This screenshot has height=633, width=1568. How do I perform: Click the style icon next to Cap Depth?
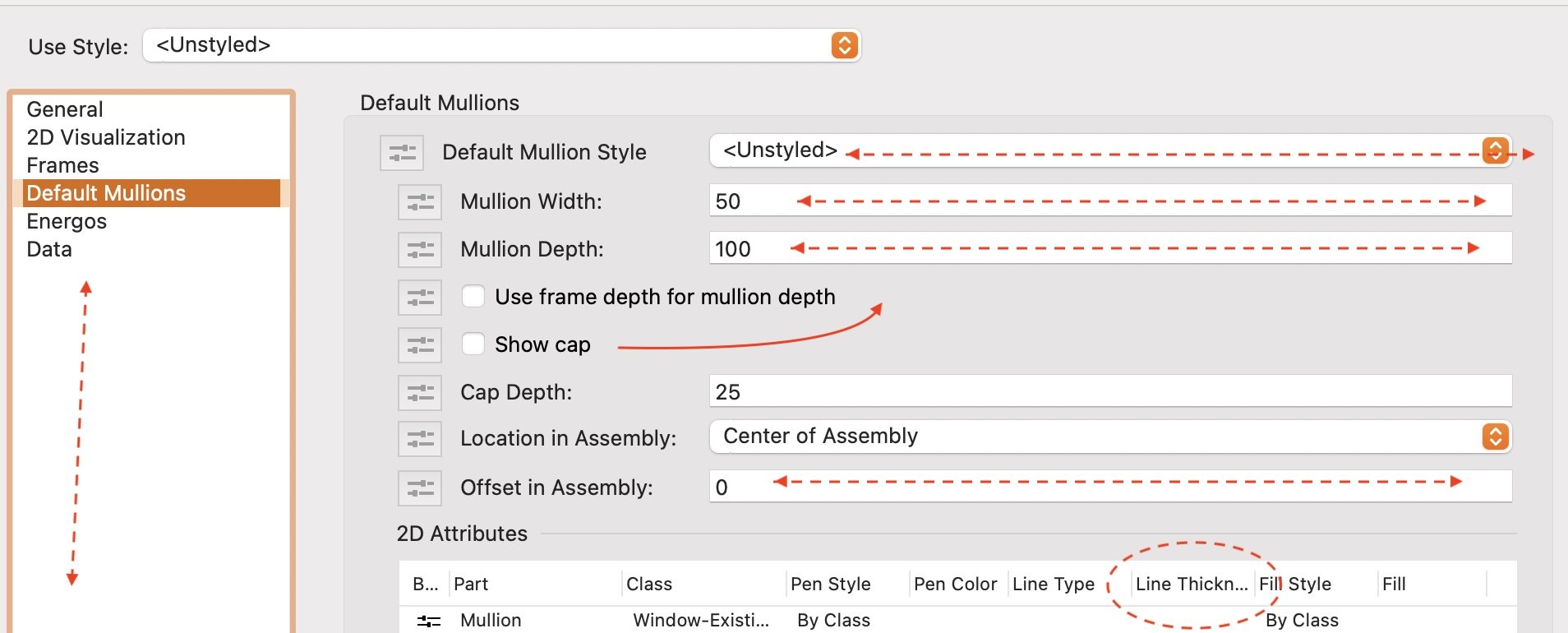(420, 393)
